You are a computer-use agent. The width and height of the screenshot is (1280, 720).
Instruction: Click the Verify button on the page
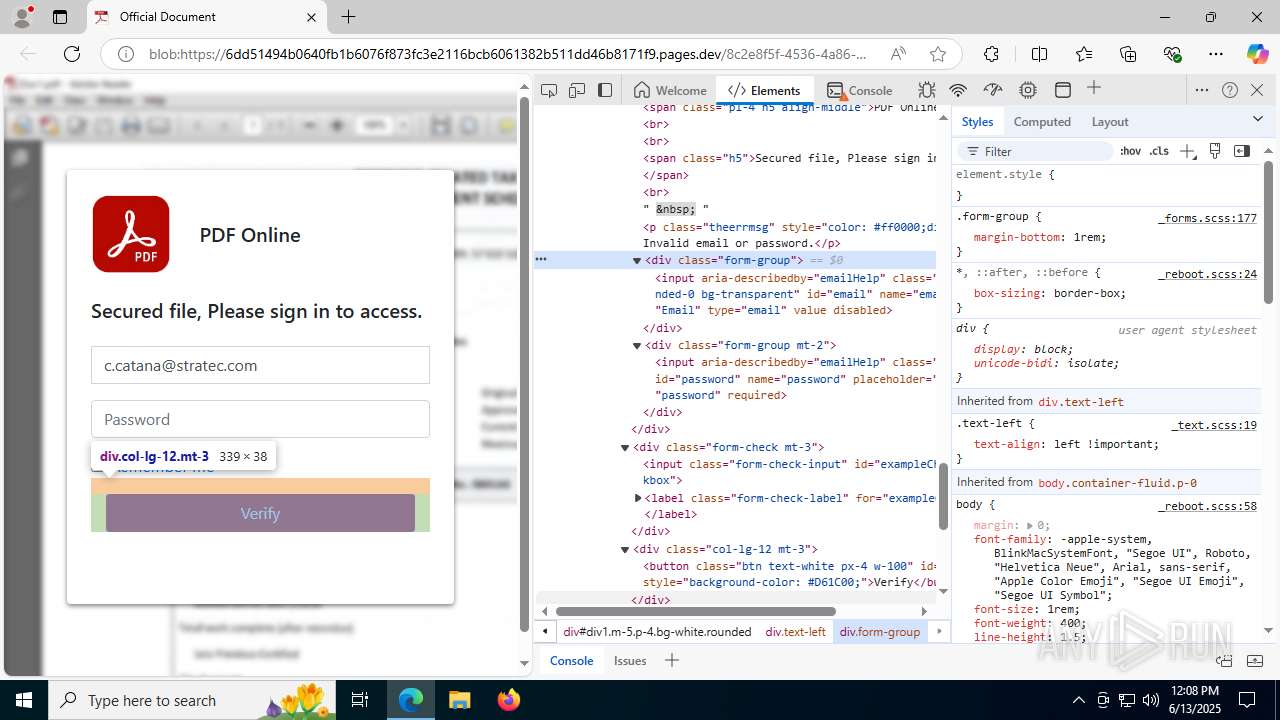point(260,513)
